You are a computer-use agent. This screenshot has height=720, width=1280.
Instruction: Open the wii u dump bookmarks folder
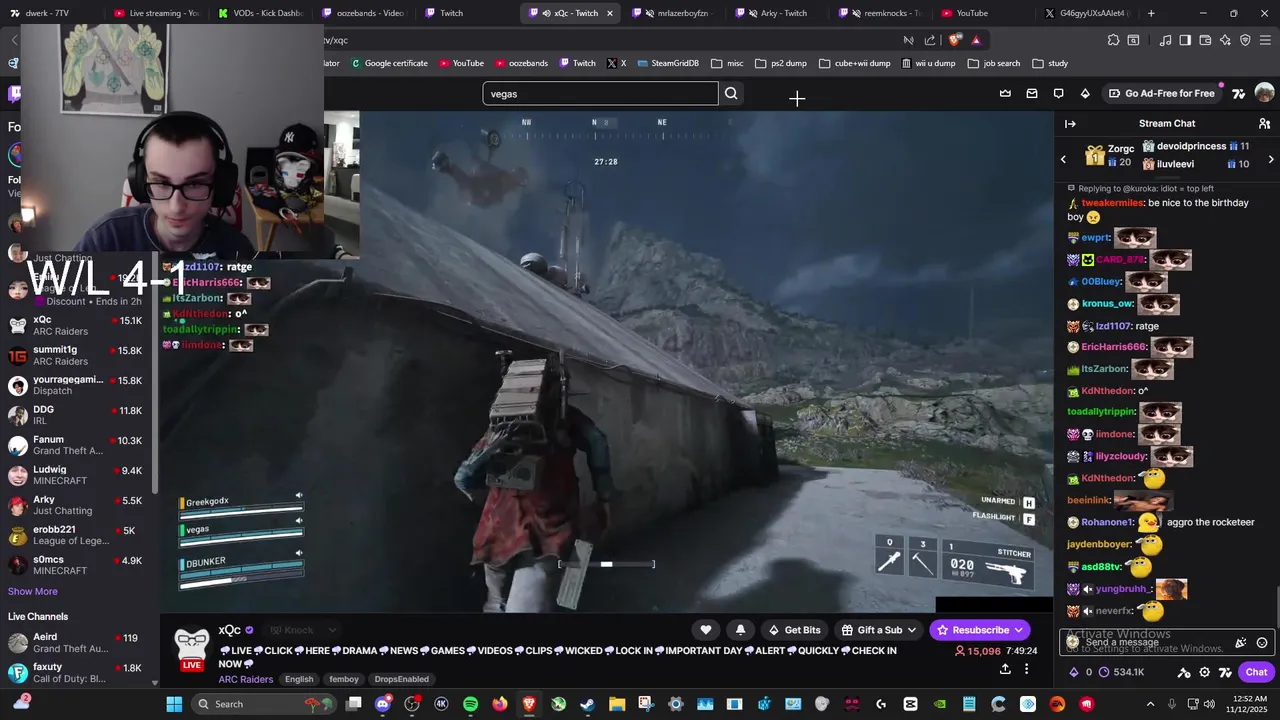tap(928, 63)
